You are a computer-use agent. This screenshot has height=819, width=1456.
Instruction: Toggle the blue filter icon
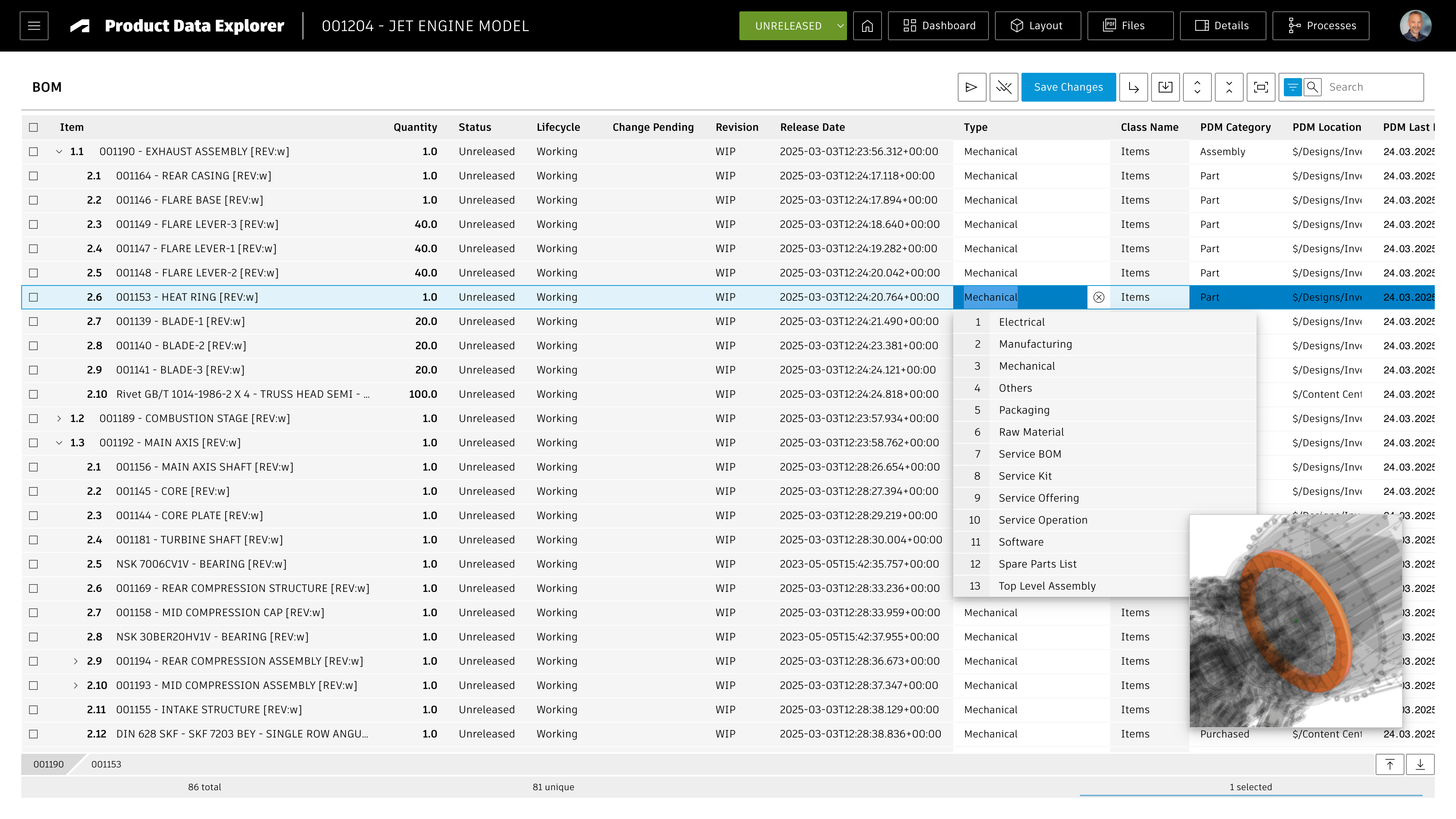pyautogui.click(x=1293, y=87)
